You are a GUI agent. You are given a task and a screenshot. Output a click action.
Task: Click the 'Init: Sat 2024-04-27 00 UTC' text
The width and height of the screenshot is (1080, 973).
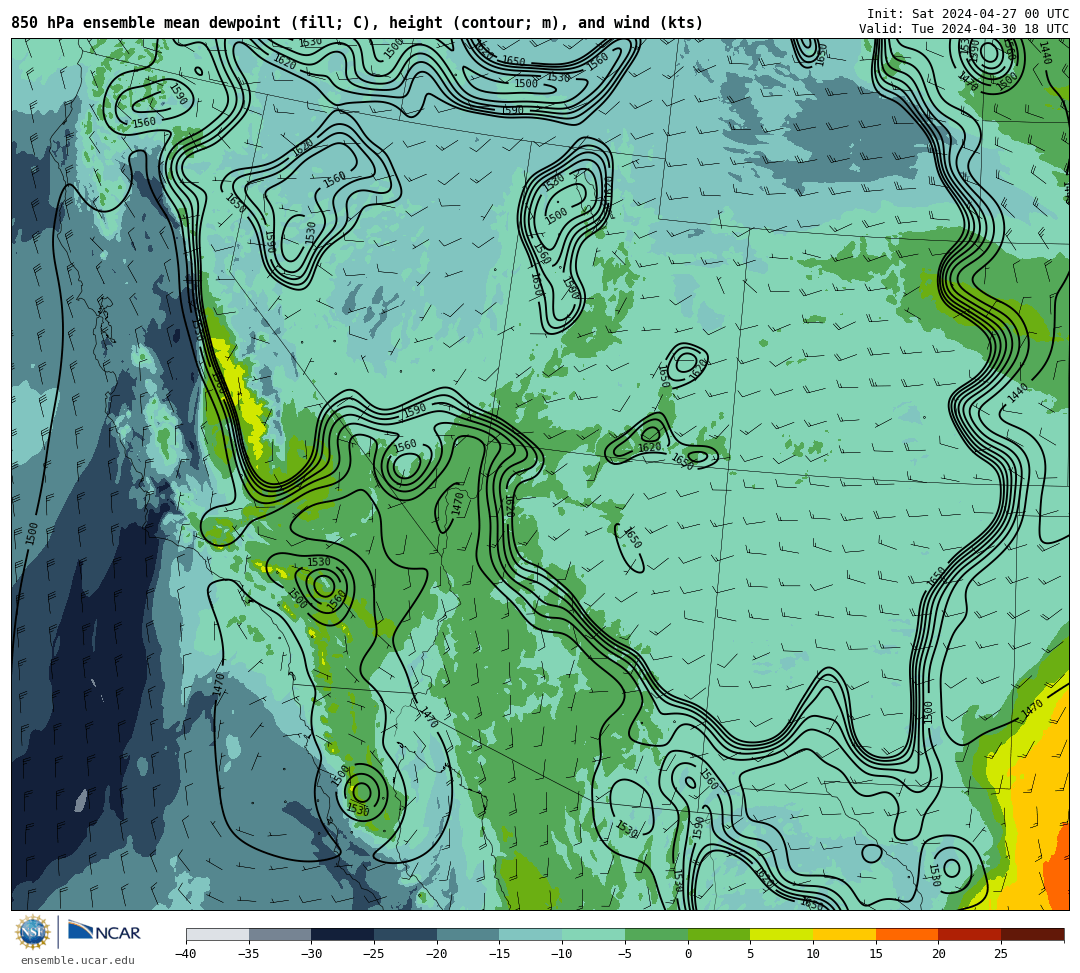coord(968,14)
